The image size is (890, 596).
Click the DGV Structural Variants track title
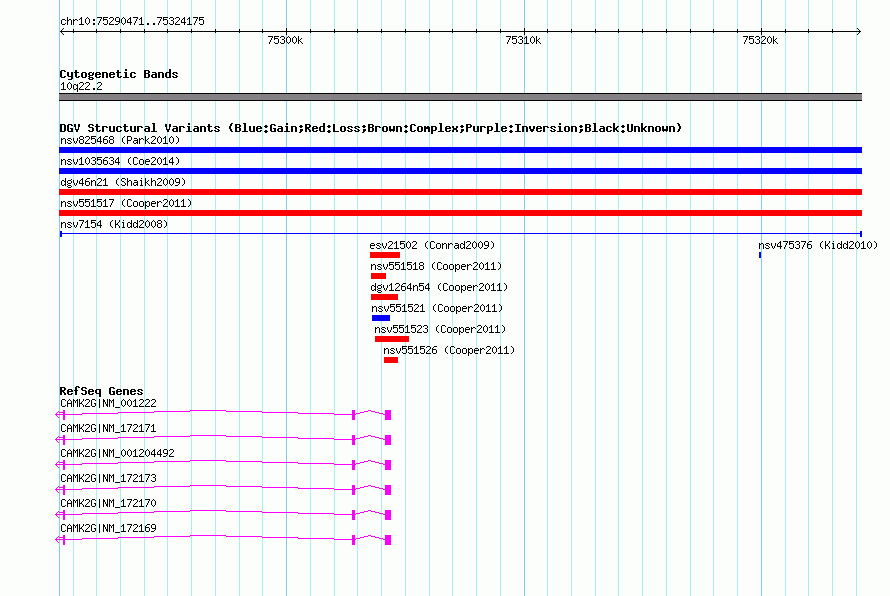click(x=371, y=128)
